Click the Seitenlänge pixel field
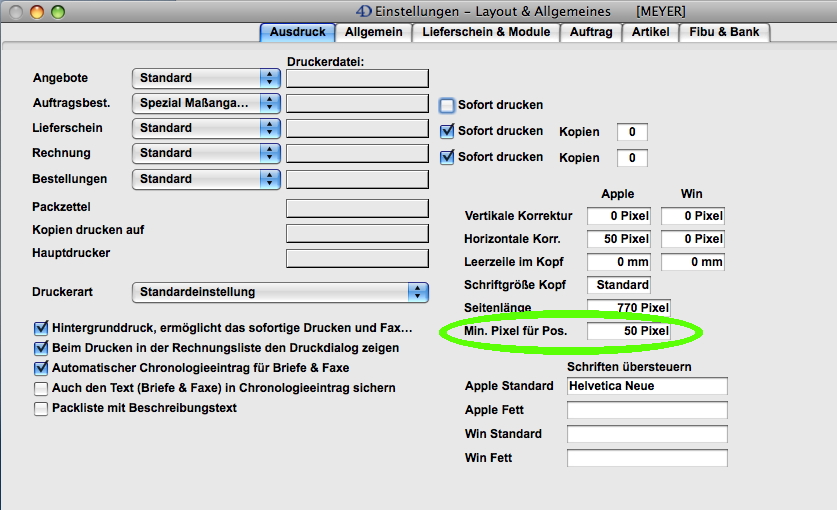This screenshot has width=837, height=510. [x=628, y=308]
